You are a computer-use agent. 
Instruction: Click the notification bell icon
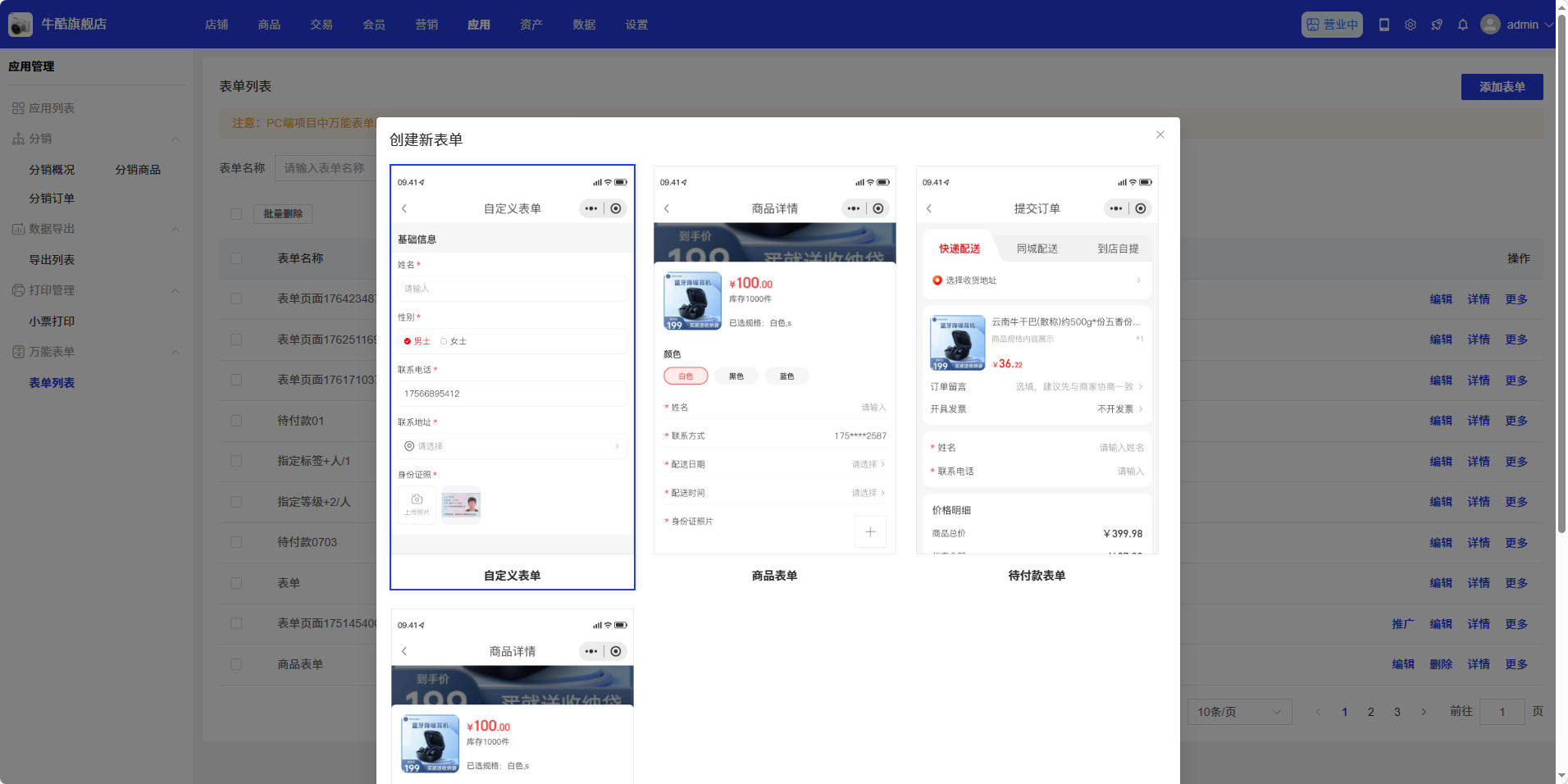[1462, 25]
